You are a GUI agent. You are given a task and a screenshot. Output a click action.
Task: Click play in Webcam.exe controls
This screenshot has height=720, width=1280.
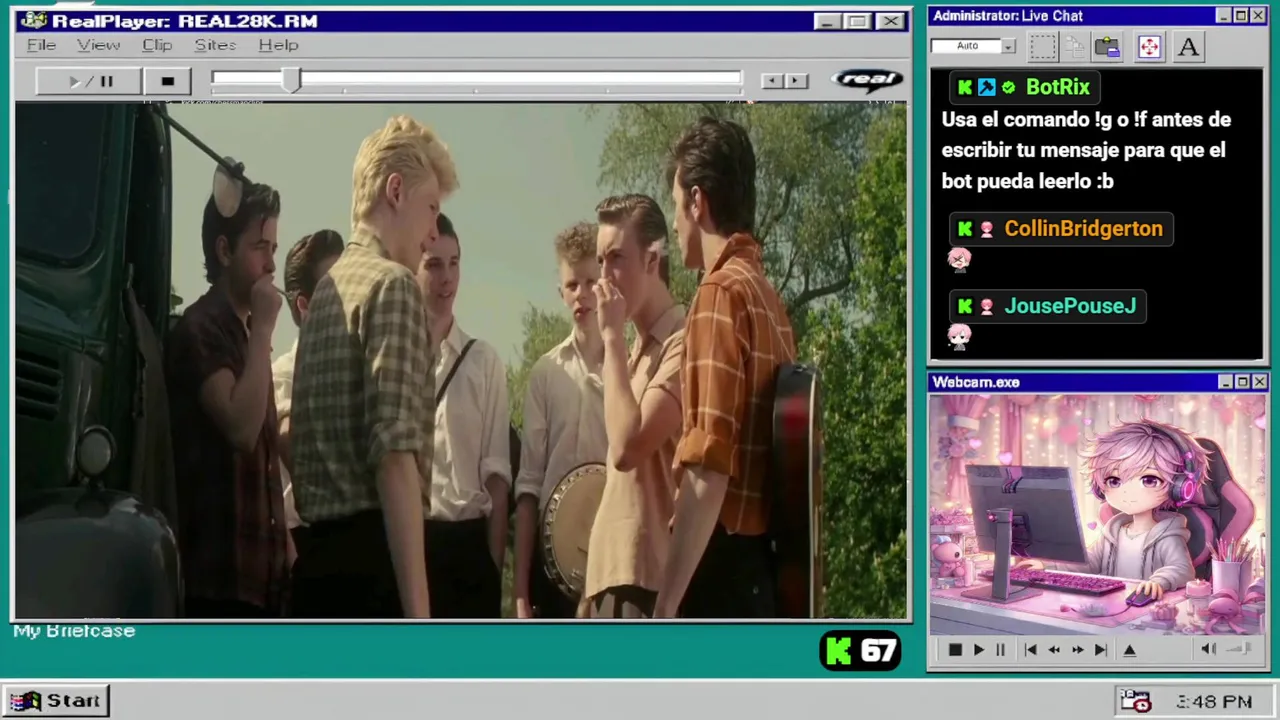[978, 650]
